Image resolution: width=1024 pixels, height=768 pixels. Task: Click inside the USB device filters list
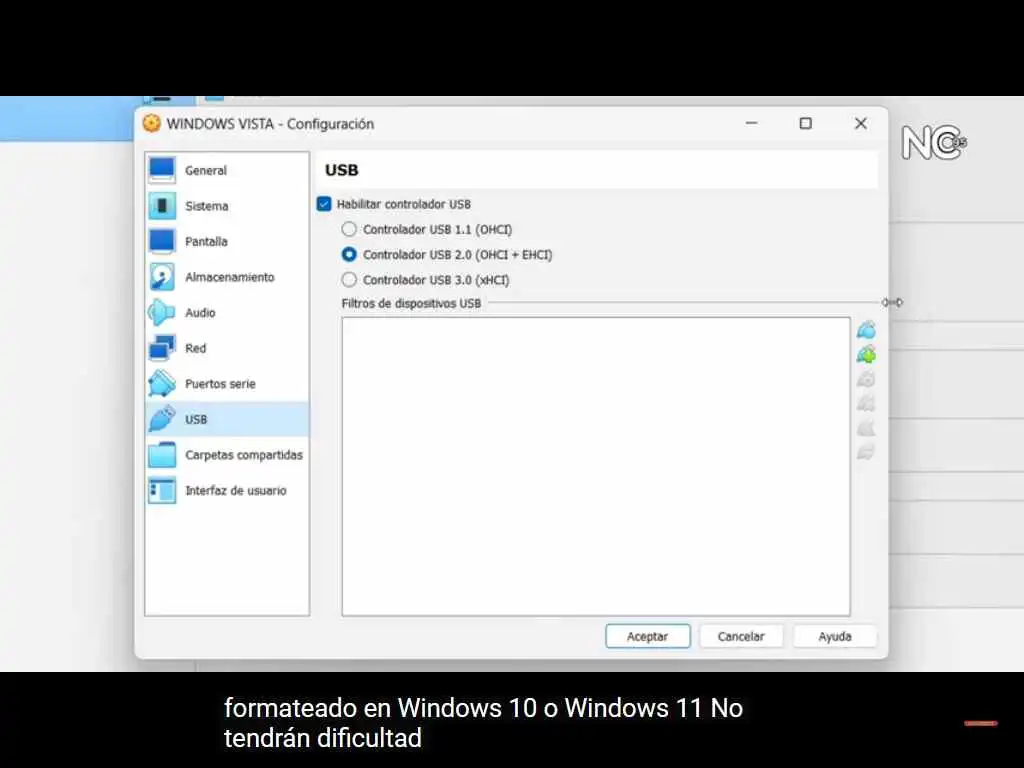point(596,466)
